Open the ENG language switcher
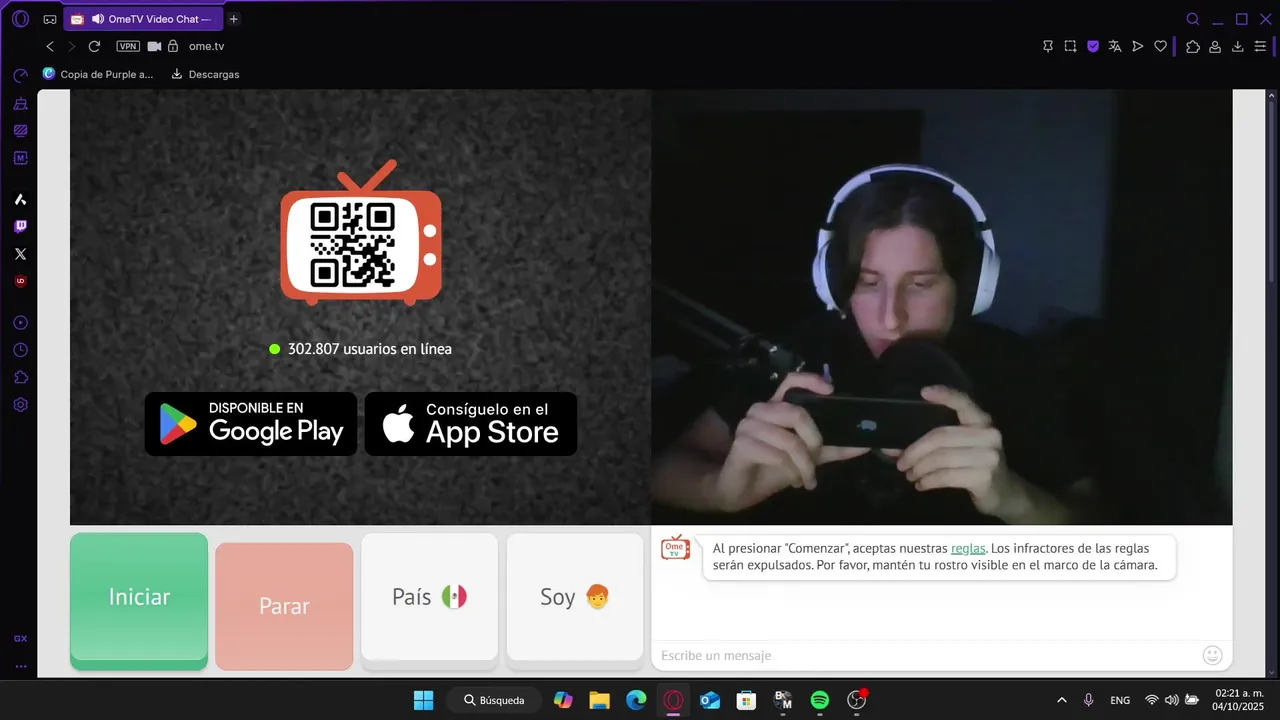The height and width of the screenshot is (720, 1280). point(1120,700)
